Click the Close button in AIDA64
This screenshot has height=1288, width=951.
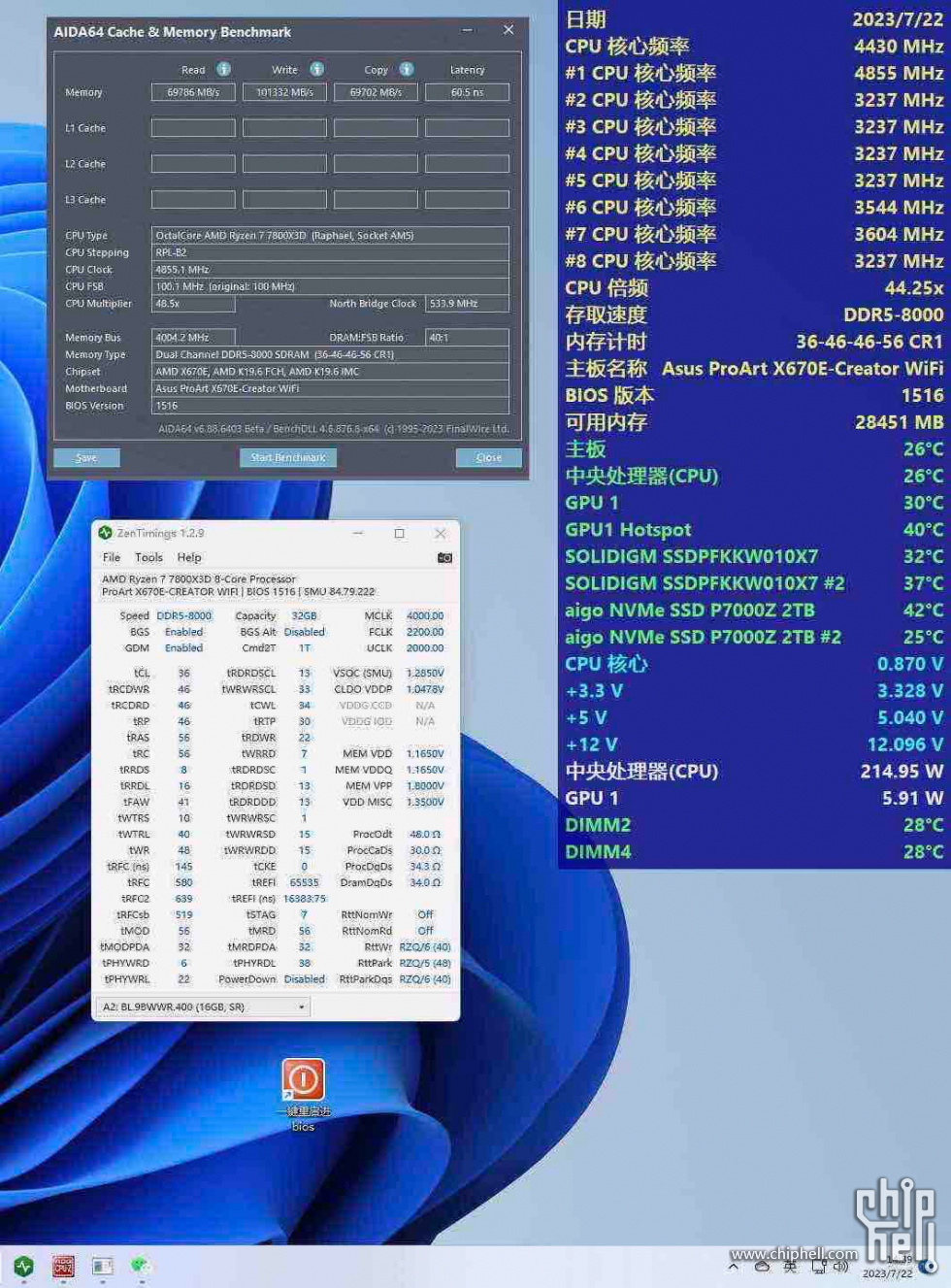(x=489, y=457)
